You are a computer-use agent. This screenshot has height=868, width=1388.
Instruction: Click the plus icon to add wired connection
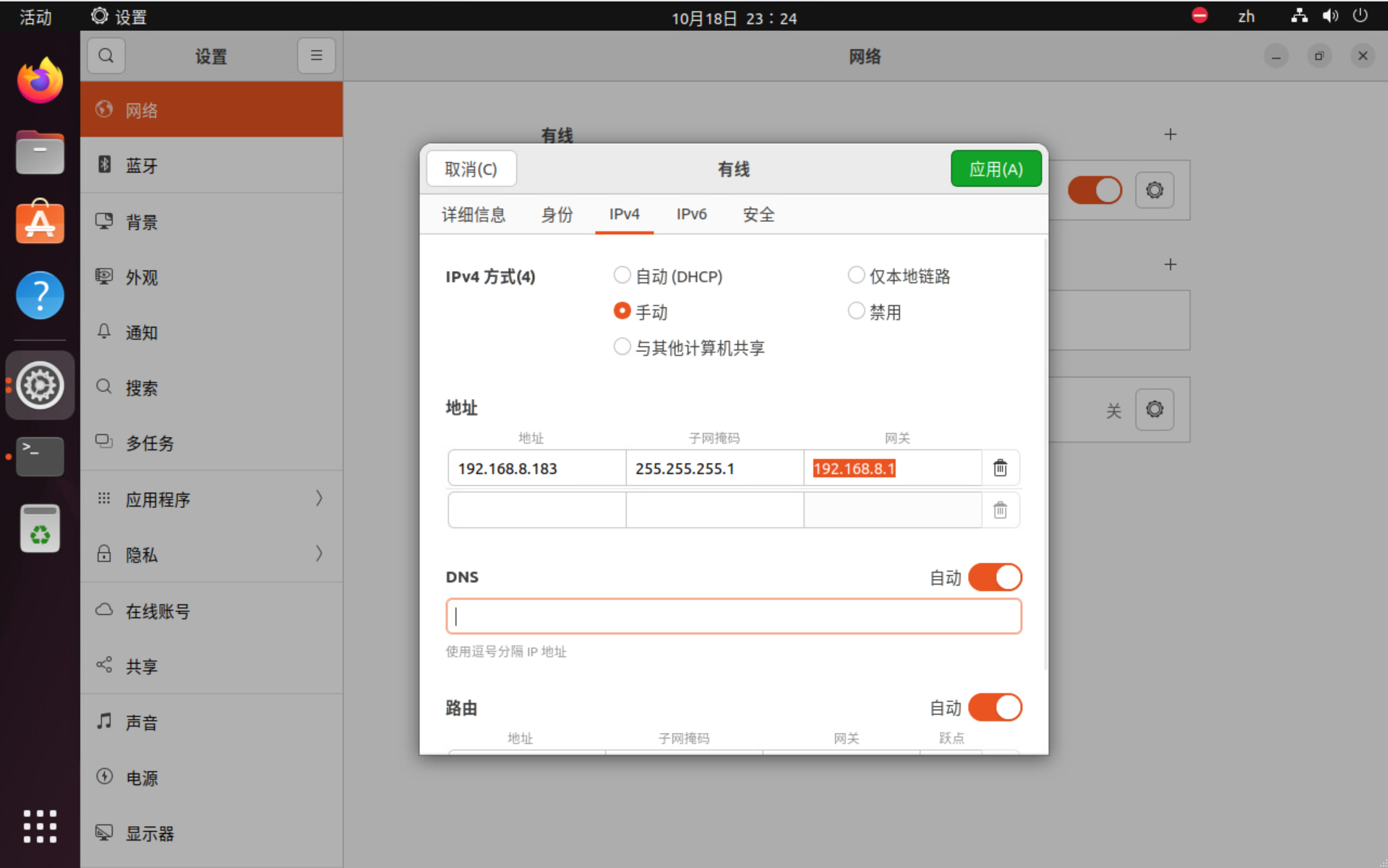pyautogui.click(x=1170, y=134)
